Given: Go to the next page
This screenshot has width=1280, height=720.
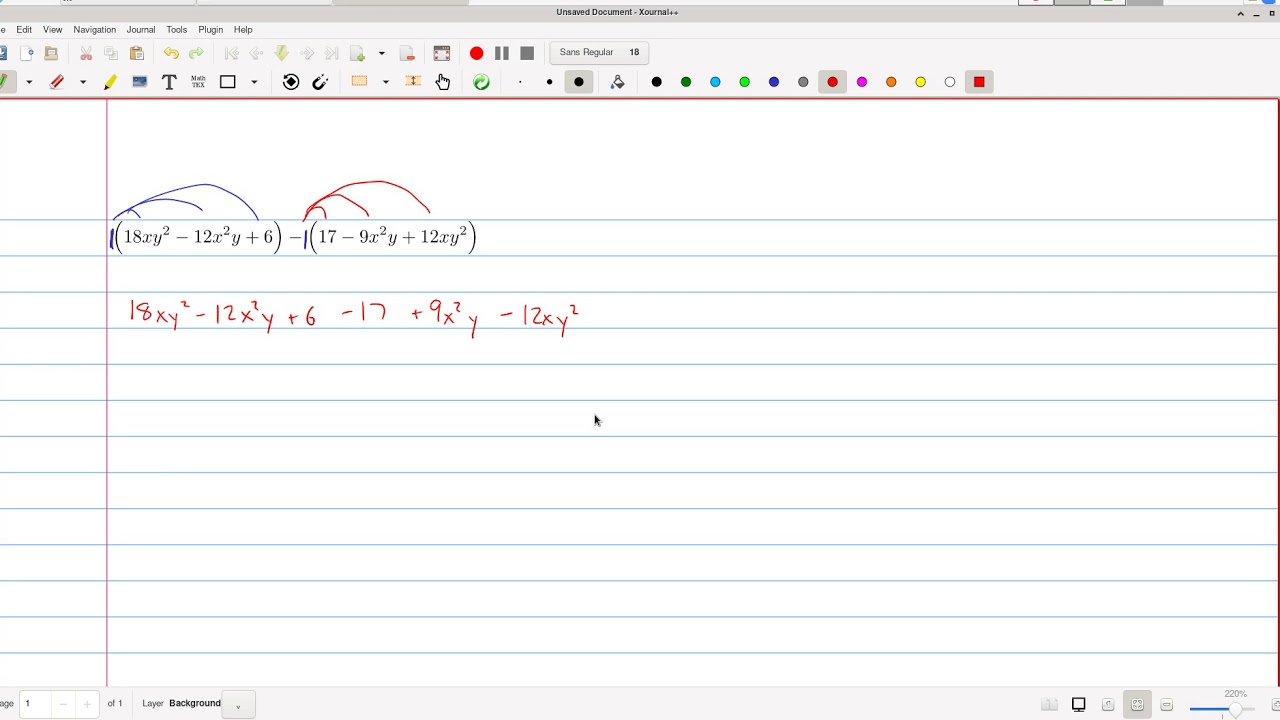Looking at the screenshot, I should [x=306, y=53].
